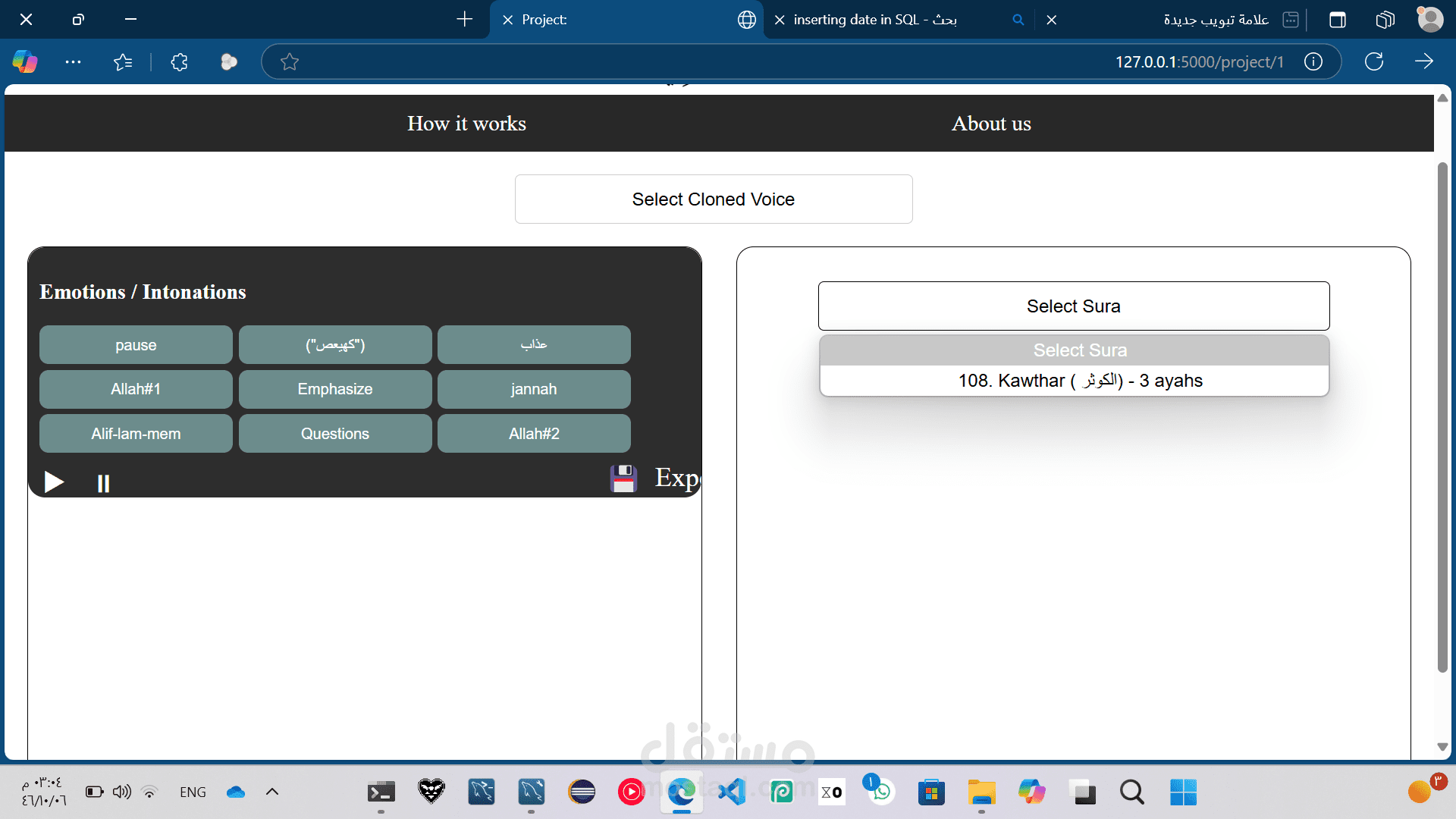This screenshot has height=819, width=1456.
Task: Click the play button in emotions panel
Action: (53, 482)
